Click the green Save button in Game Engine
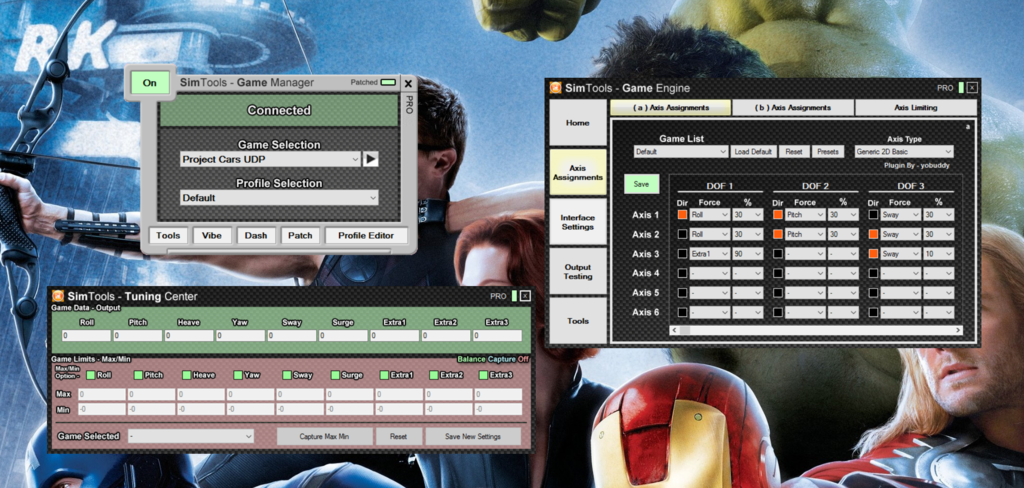The width and height of the screenshot is (1024, 488). pyautogui.click(x=641, y=184)
